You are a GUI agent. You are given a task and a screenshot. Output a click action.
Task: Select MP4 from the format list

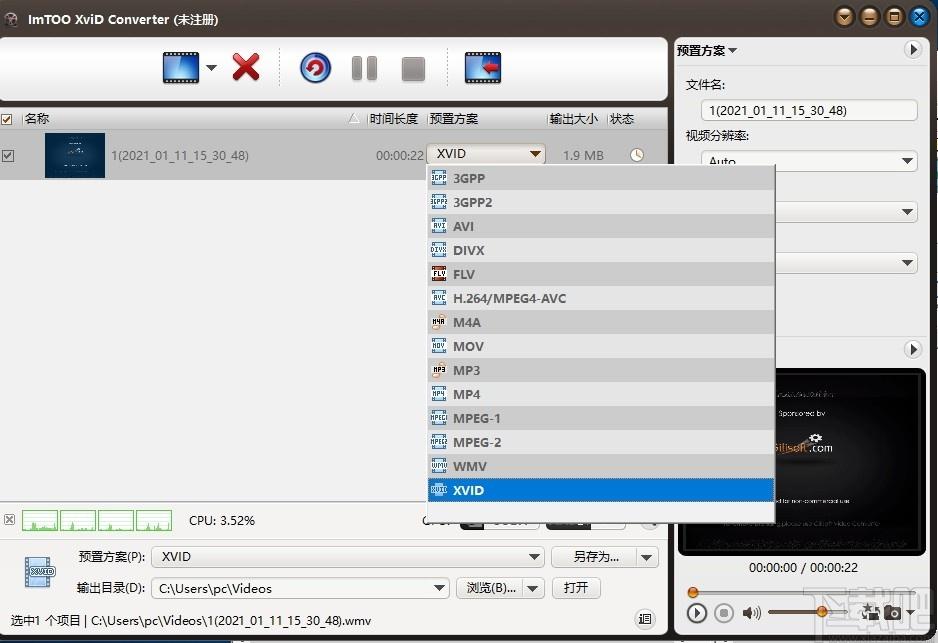click(466, 394)
